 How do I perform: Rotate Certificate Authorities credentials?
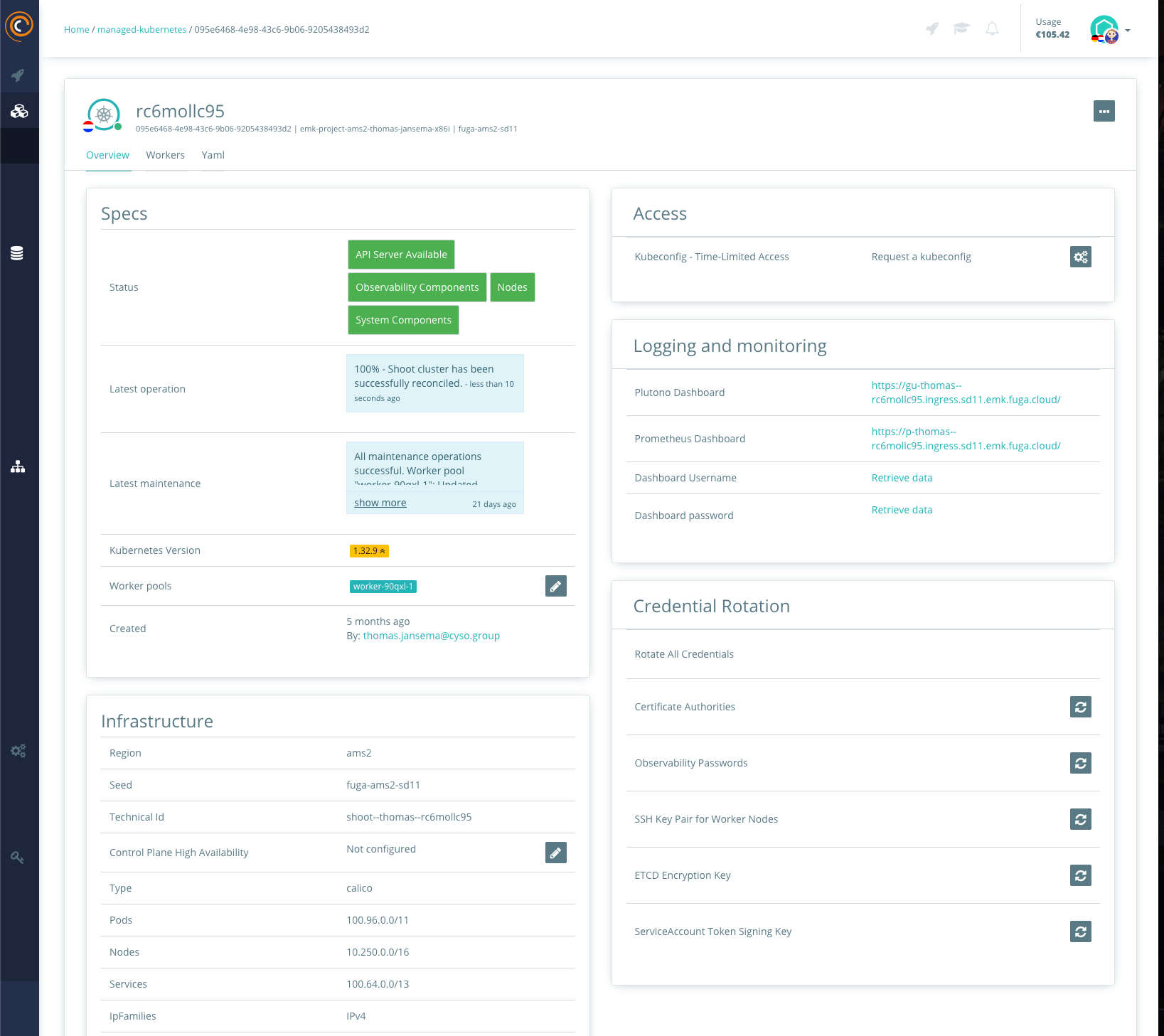pyautogui.click(x=1080, y=707)
